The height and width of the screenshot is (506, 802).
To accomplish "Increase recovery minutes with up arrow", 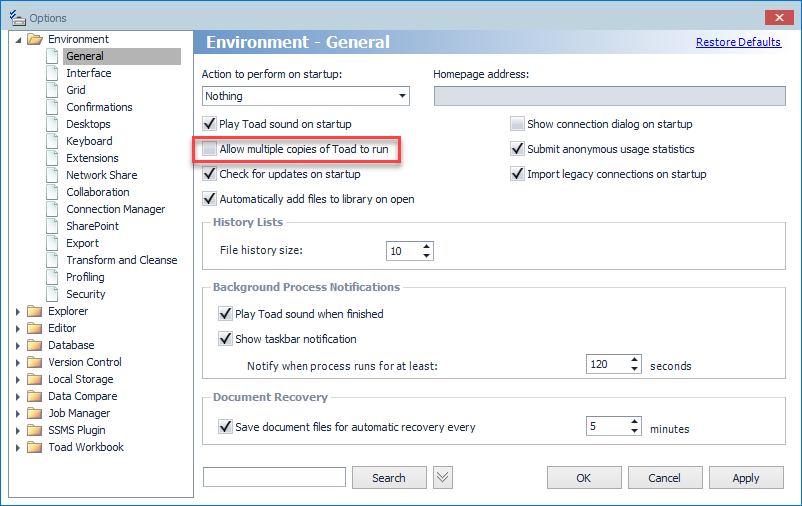I will pyautogui.click(x=634, y=422).
